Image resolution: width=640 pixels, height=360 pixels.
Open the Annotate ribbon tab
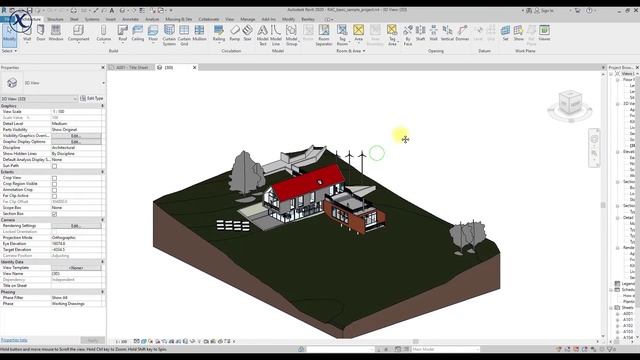131,19
